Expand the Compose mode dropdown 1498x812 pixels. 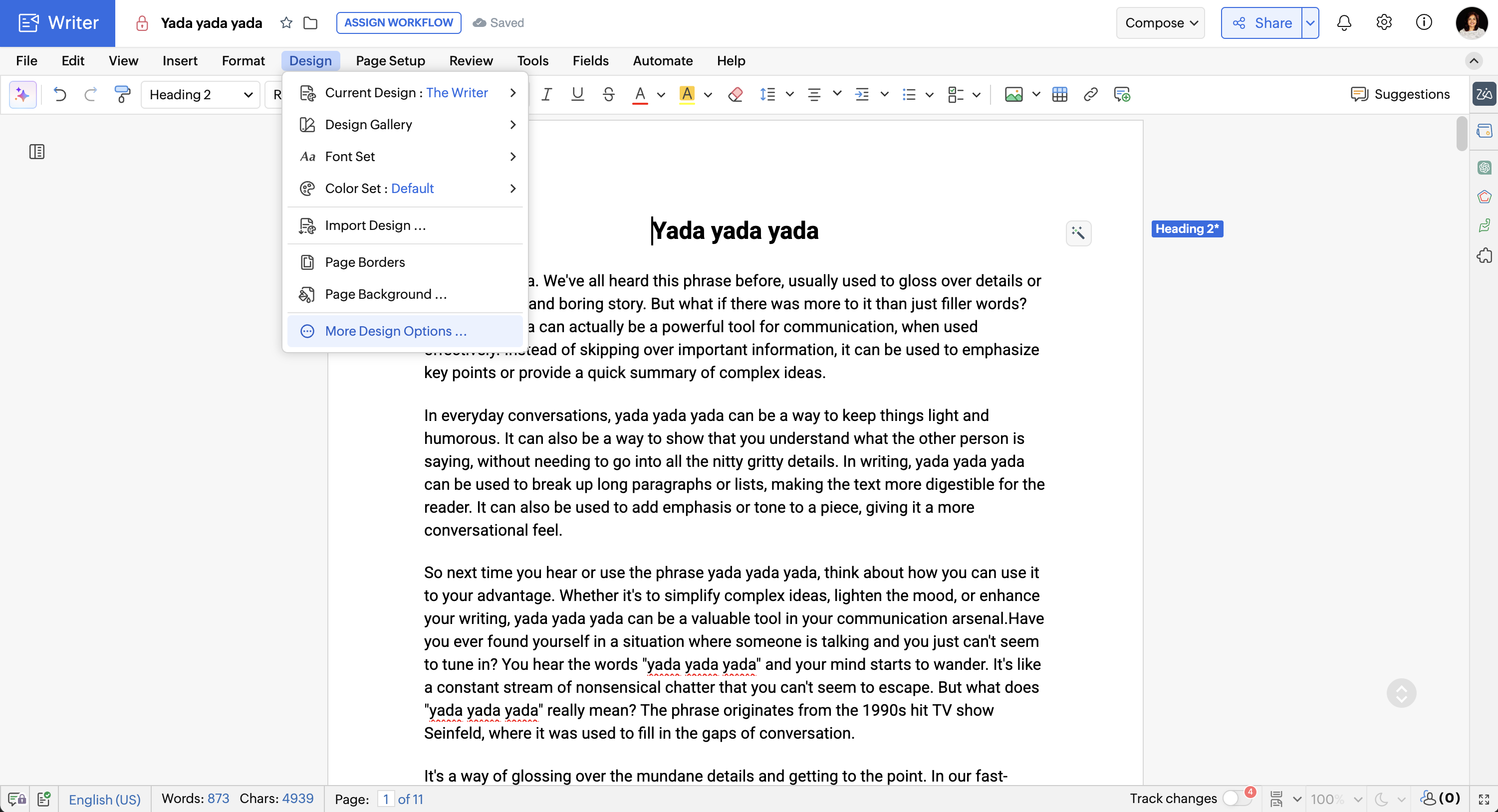pyautogui.click(x=1160, y=22)
